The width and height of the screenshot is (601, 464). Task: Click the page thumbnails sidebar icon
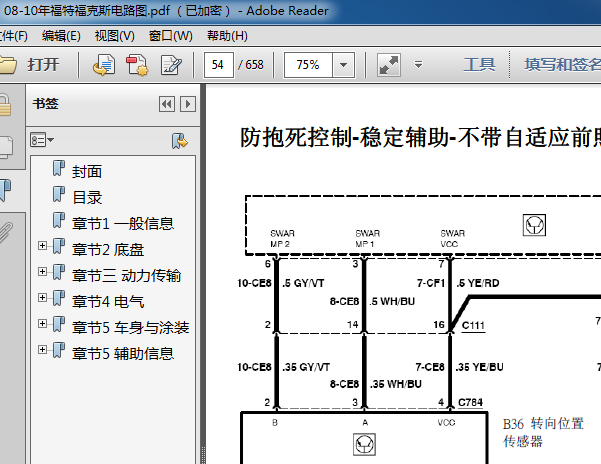[5, 148]
